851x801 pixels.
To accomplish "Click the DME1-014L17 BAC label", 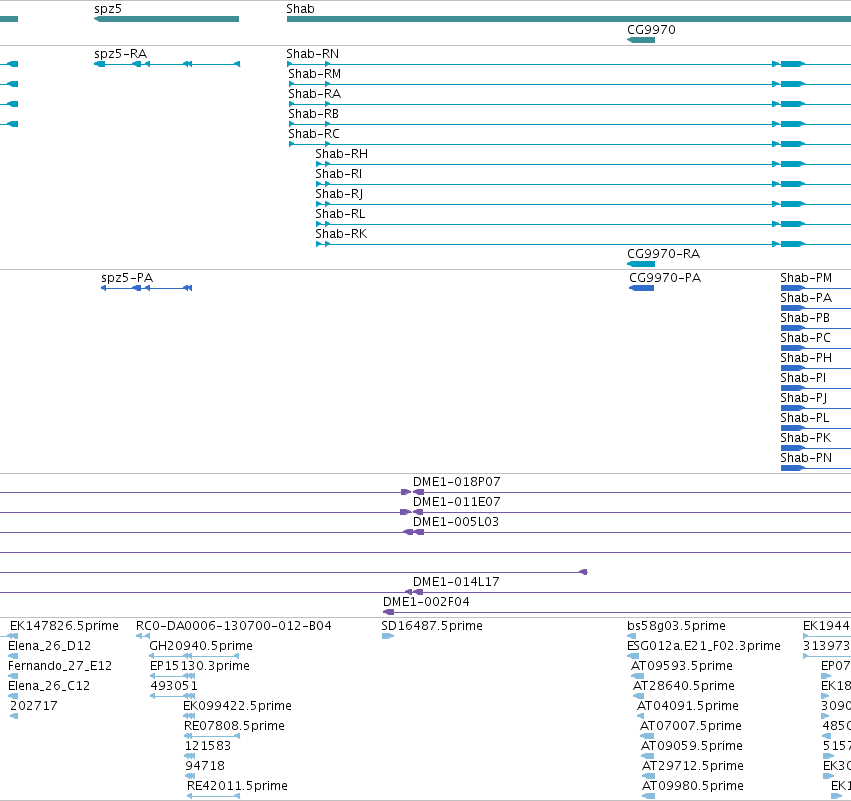I will (456, 582).
